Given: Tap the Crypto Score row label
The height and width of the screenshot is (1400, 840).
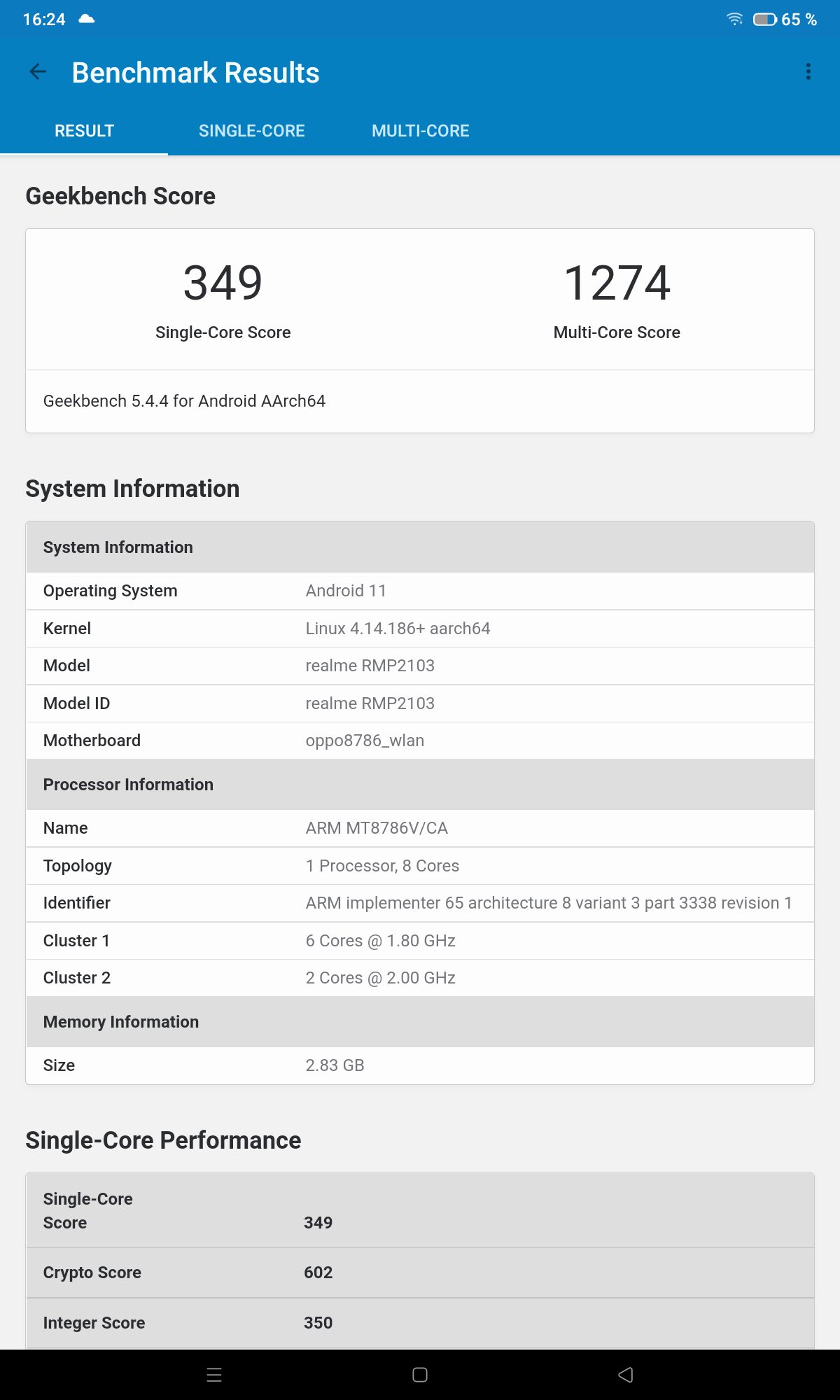Looking at the screenshot, I should point(92,1273).
